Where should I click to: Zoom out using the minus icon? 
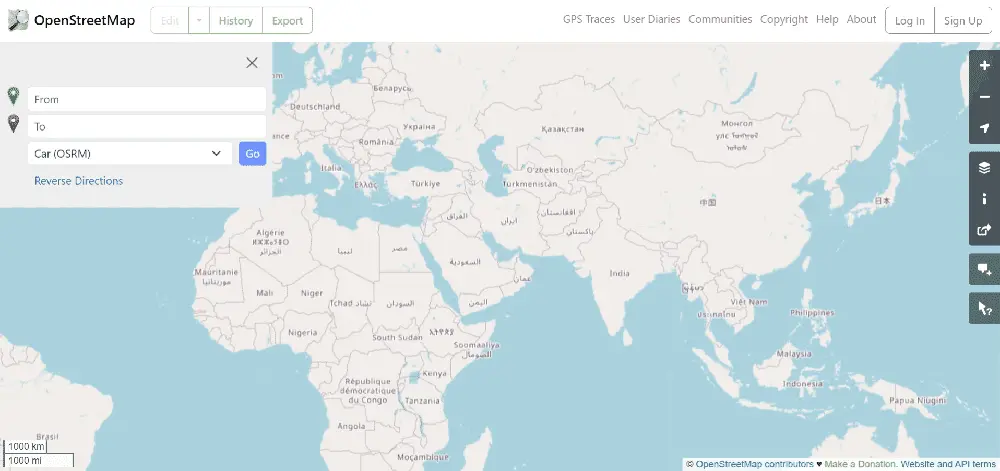coord(984,97)
